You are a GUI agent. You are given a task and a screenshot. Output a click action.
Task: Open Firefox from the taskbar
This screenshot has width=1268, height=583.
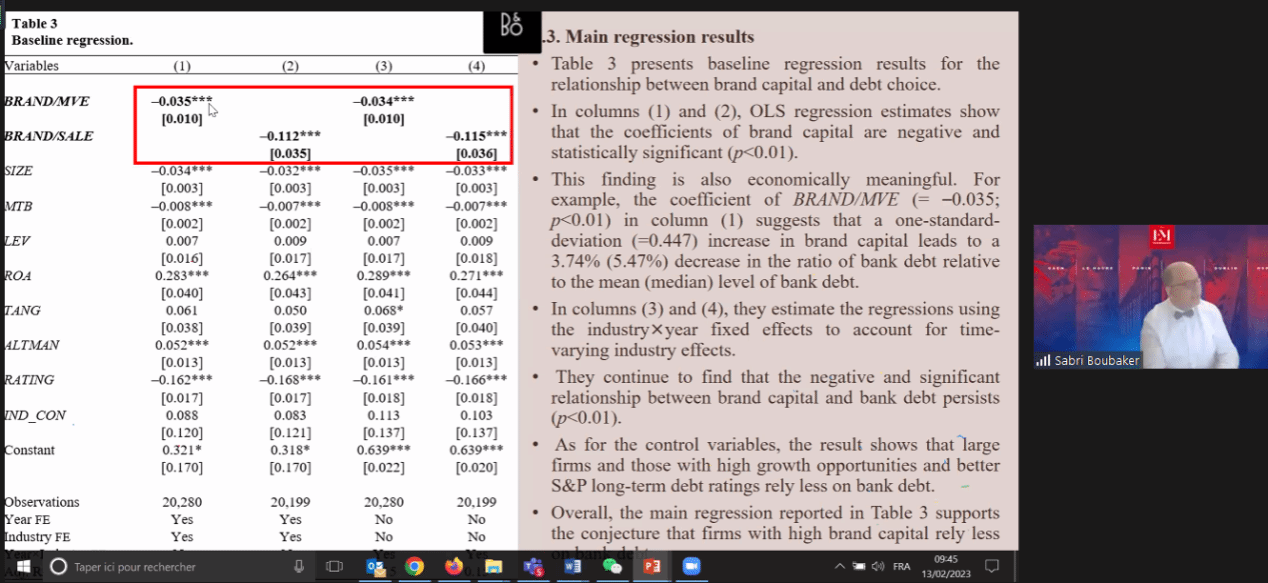pyautogui.click(x=453, y=567)
